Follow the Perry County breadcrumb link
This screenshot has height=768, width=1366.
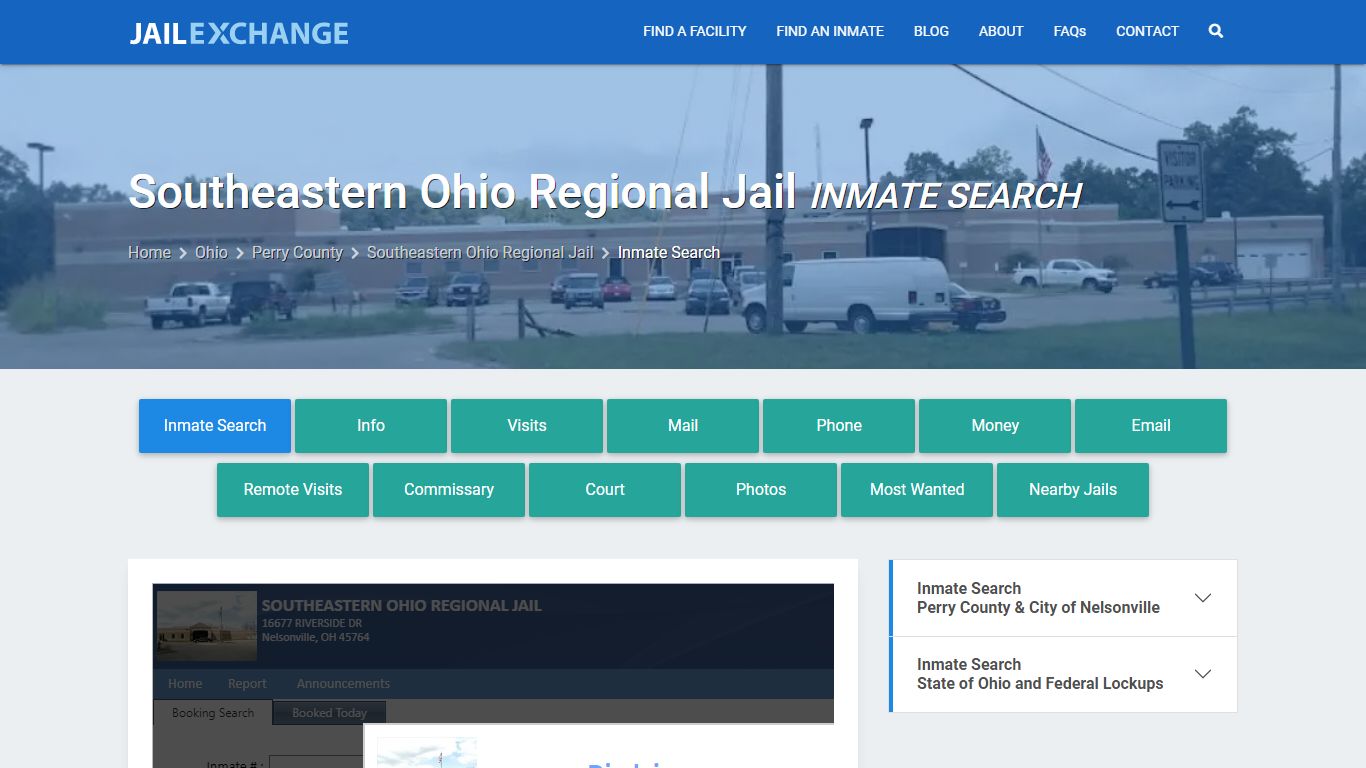[x=297, y=252]
